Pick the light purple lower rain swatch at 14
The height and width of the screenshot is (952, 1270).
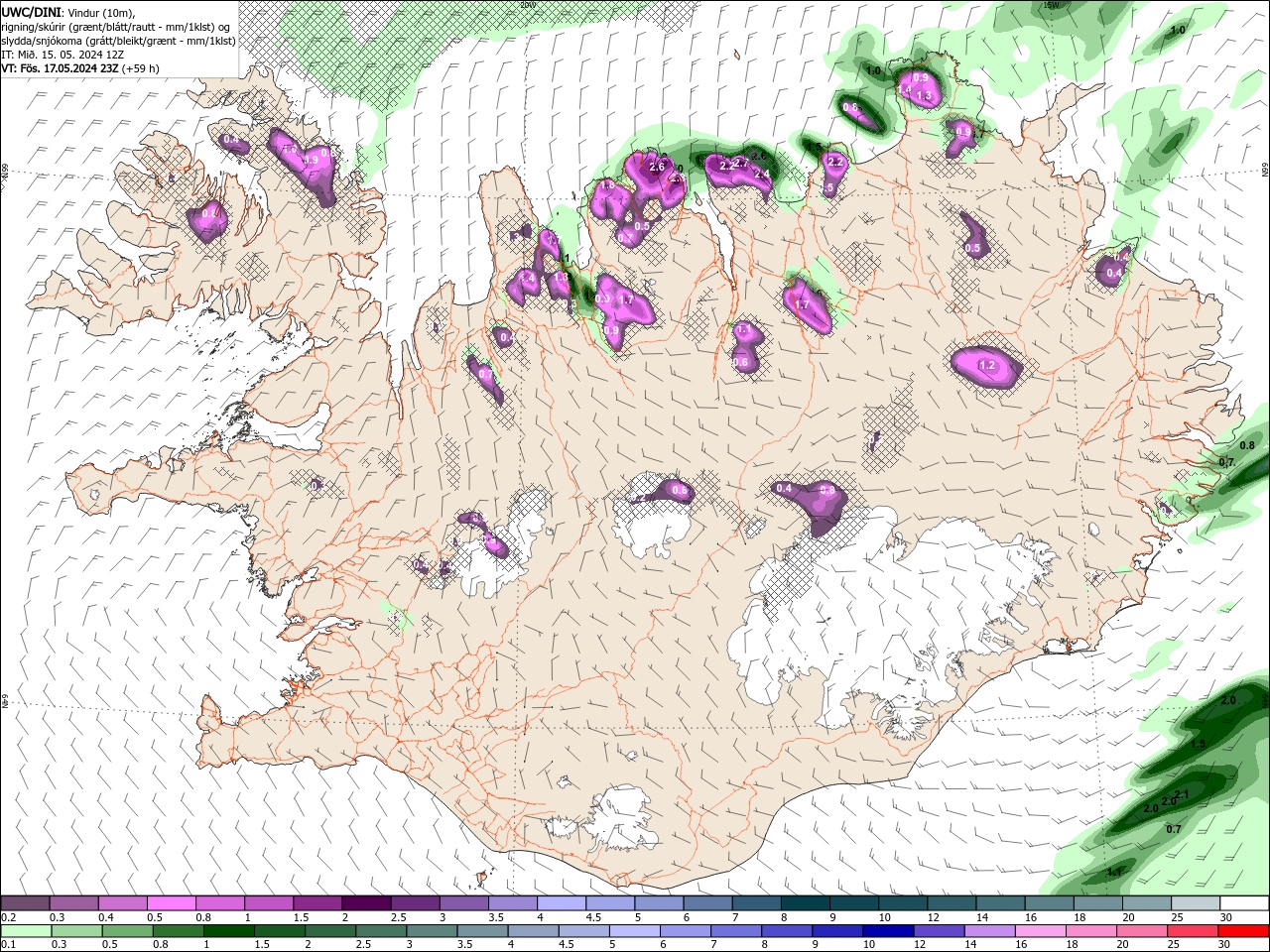pyautogui.click(x=989, y=931)
